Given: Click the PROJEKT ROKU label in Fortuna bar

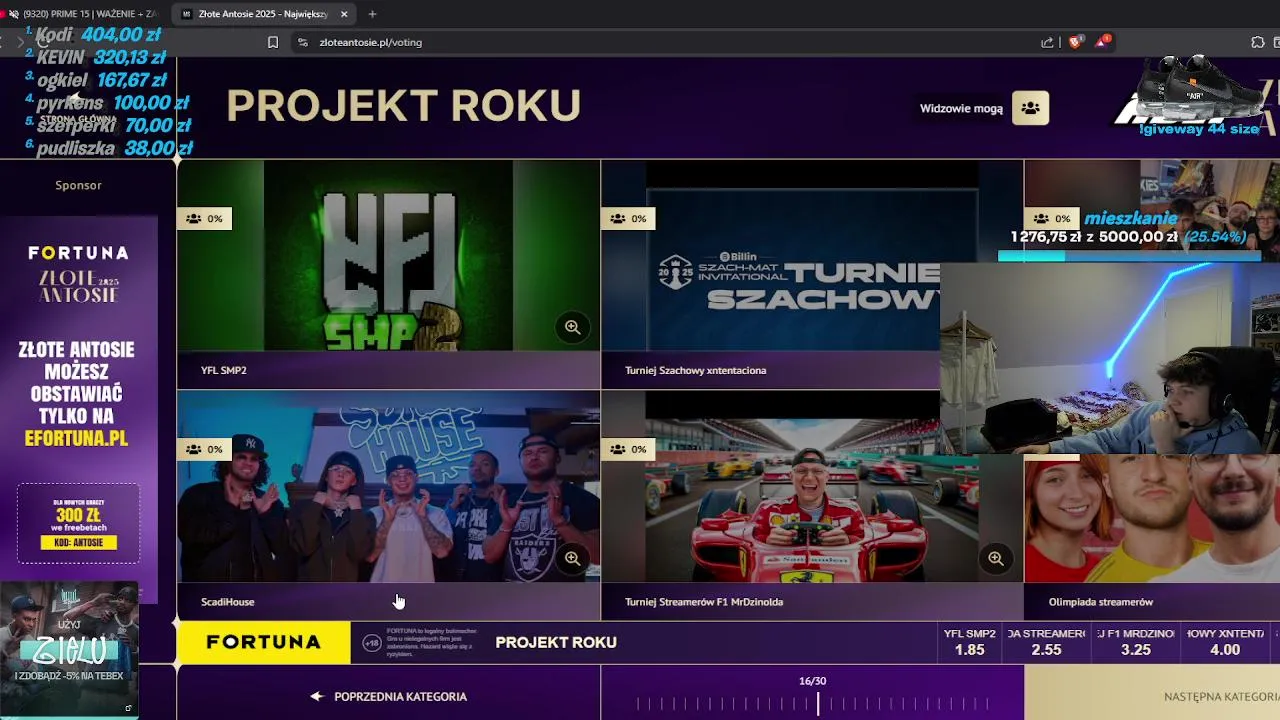Looking at the screenshot, I should [556, 642].
